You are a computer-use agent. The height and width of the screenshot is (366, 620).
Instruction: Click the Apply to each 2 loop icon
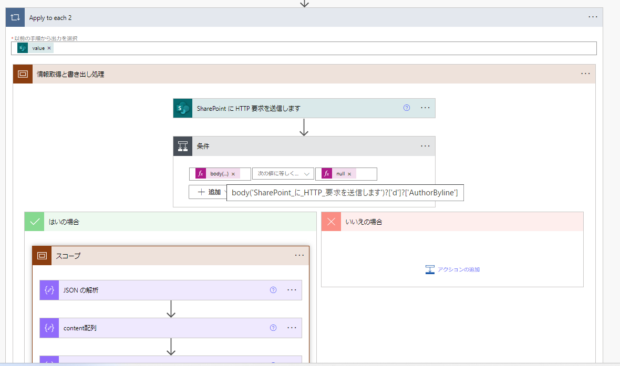(x=15, y=17)
